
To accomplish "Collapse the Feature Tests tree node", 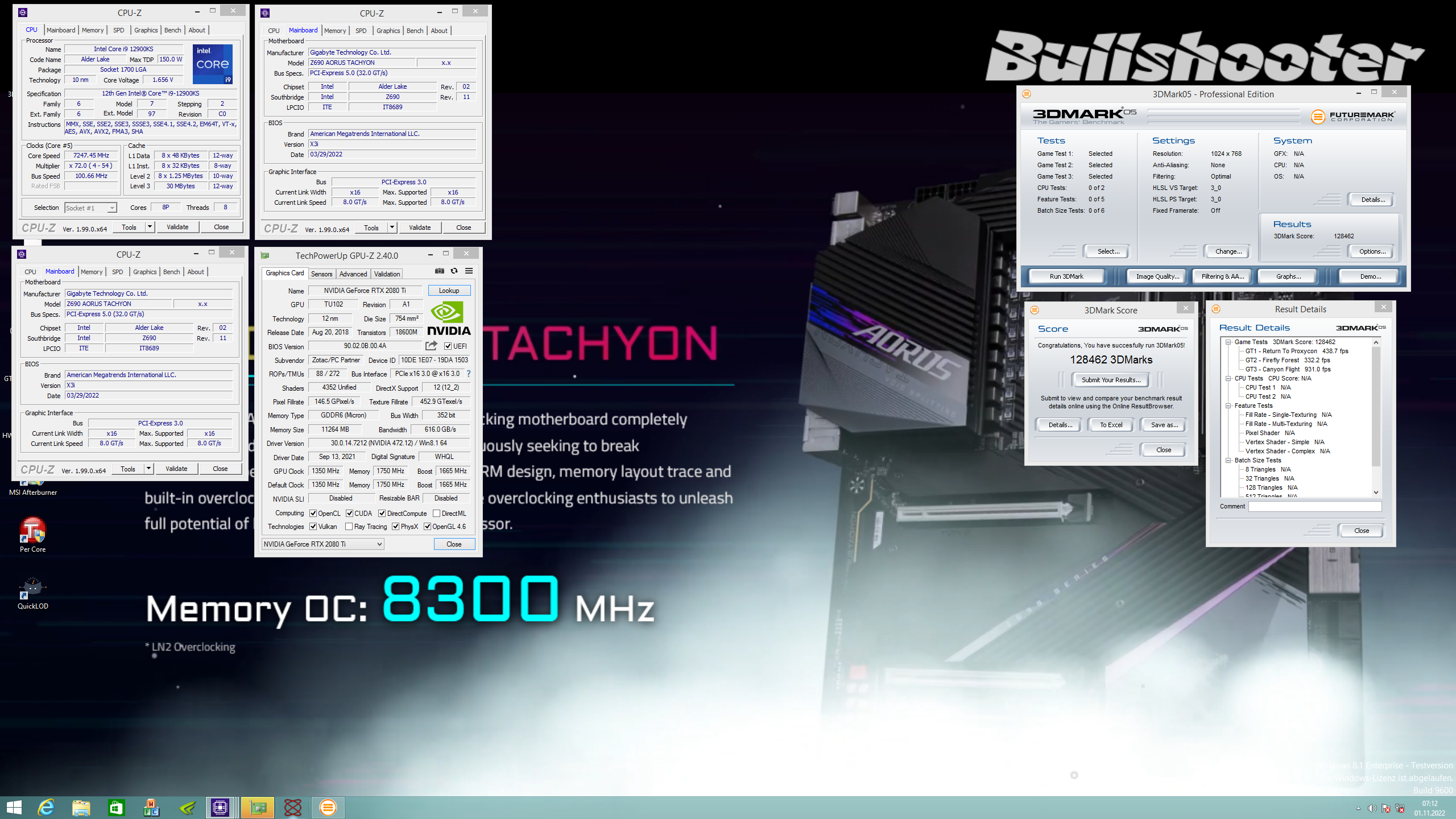I will point(1228,406).
